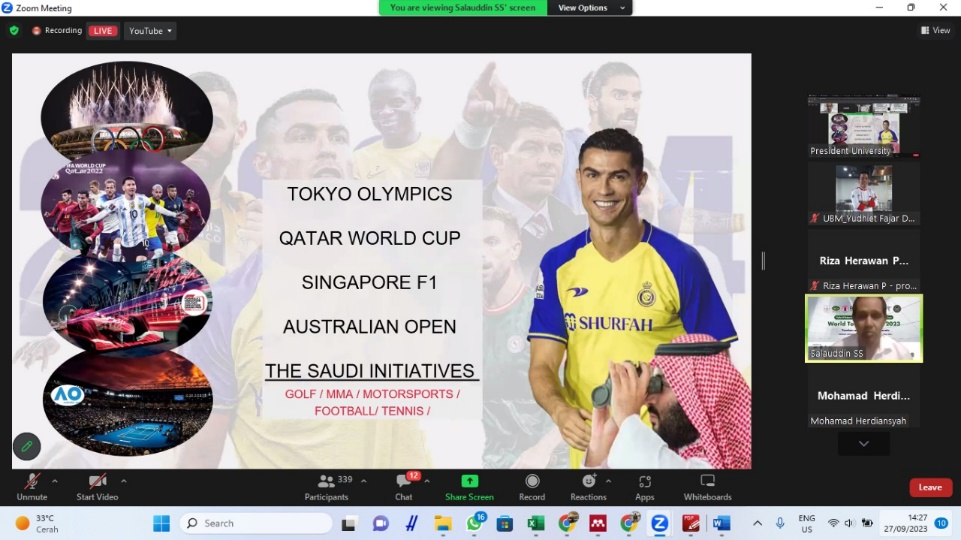The height and width of the screenshot is (540, 961).
Task: Click the red Leave button
Action: pos(930,487)
